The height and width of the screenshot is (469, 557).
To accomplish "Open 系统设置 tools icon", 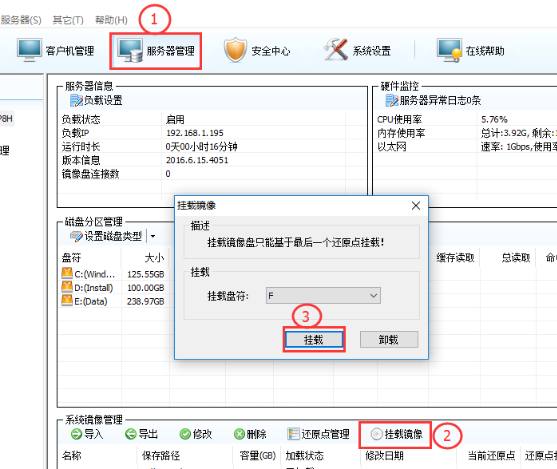I will click(x=335, y=50).
